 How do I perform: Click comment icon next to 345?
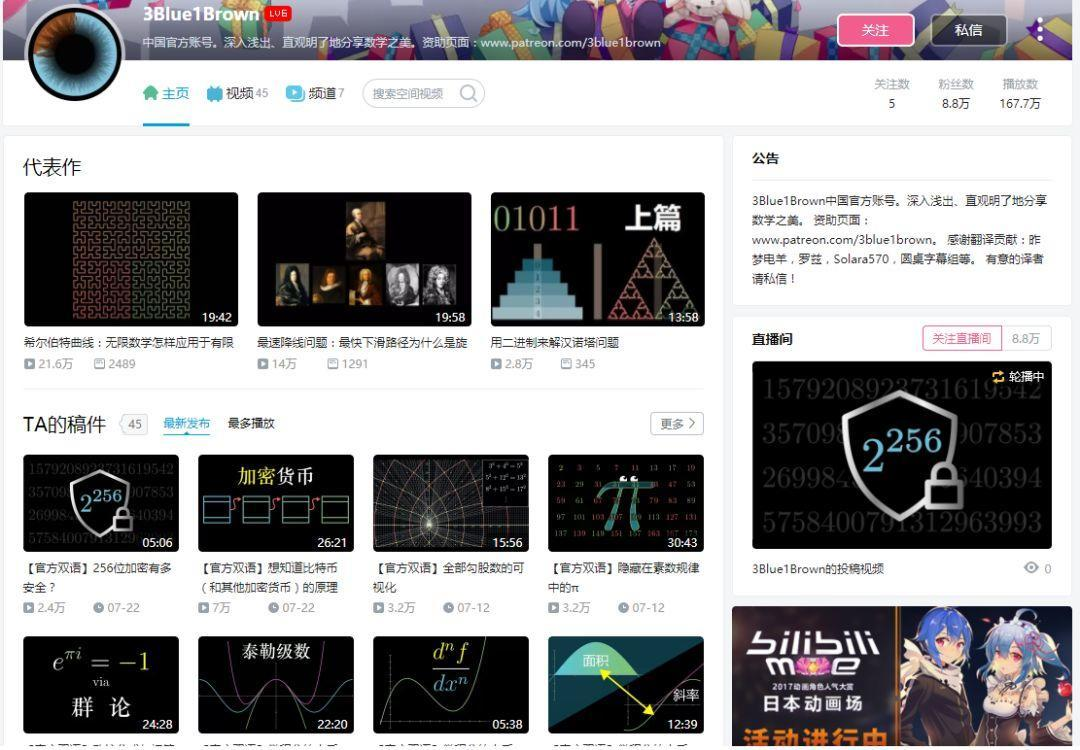click(566, 364)
